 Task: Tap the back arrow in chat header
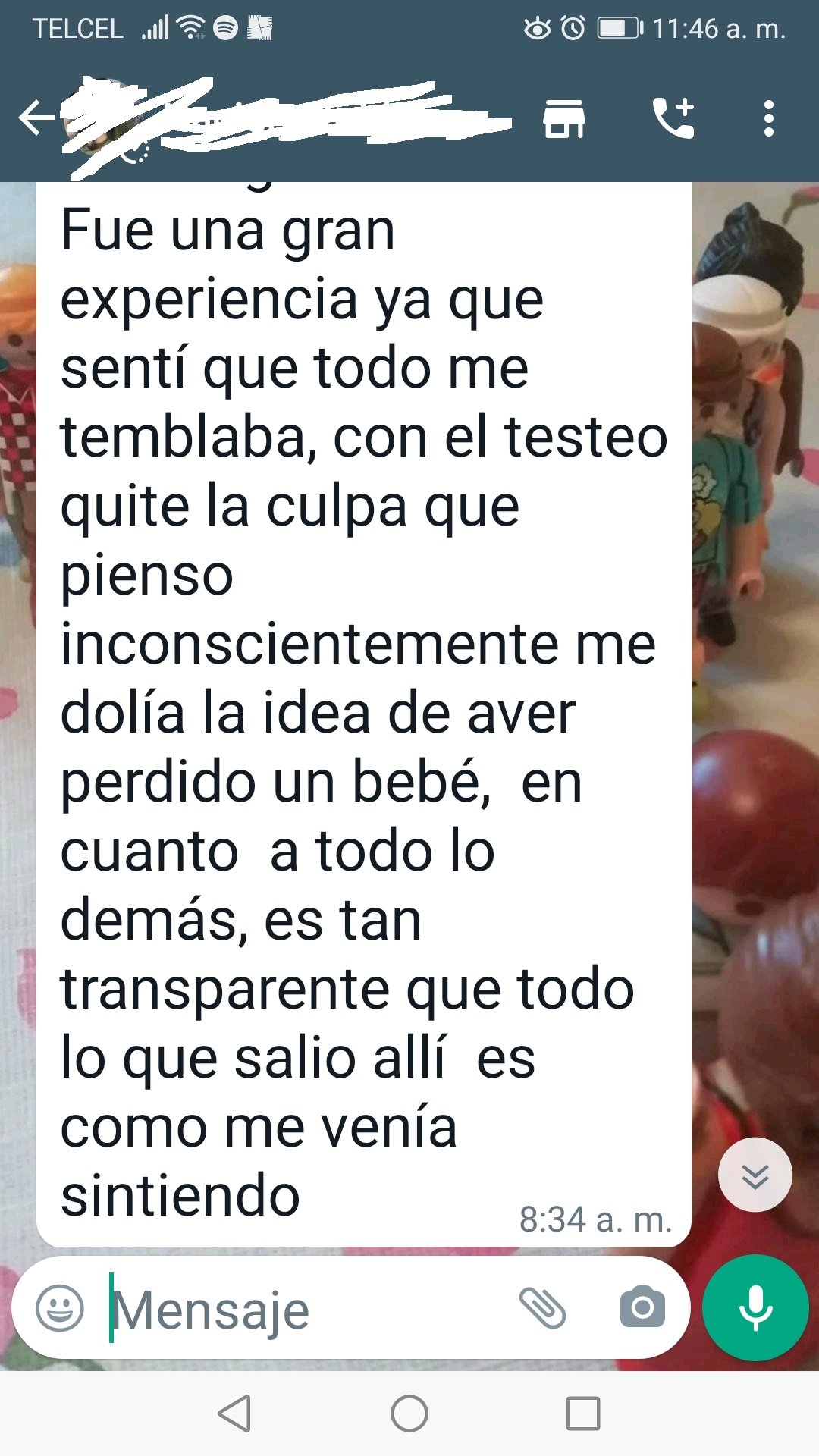(36, 118)
